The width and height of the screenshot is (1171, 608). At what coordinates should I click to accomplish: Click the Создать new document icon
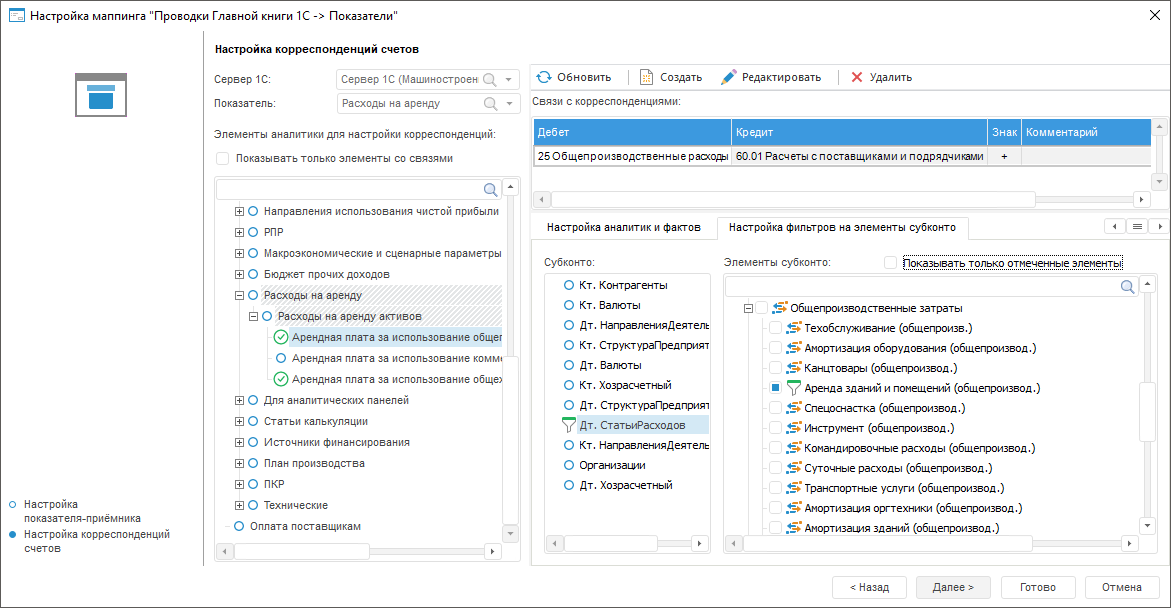click(x=646, y=77)
